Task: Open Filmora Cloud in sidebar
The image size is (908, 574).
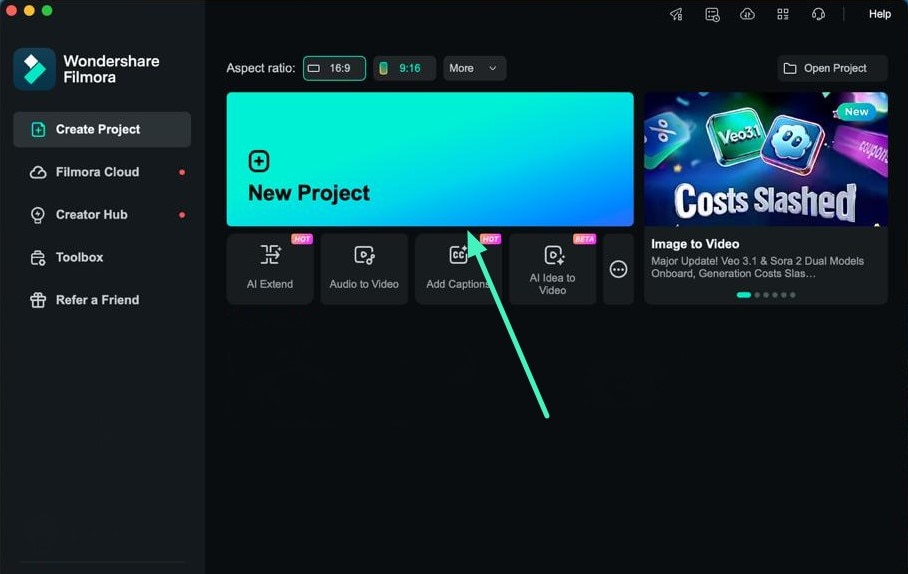Action: click(102, 172)
